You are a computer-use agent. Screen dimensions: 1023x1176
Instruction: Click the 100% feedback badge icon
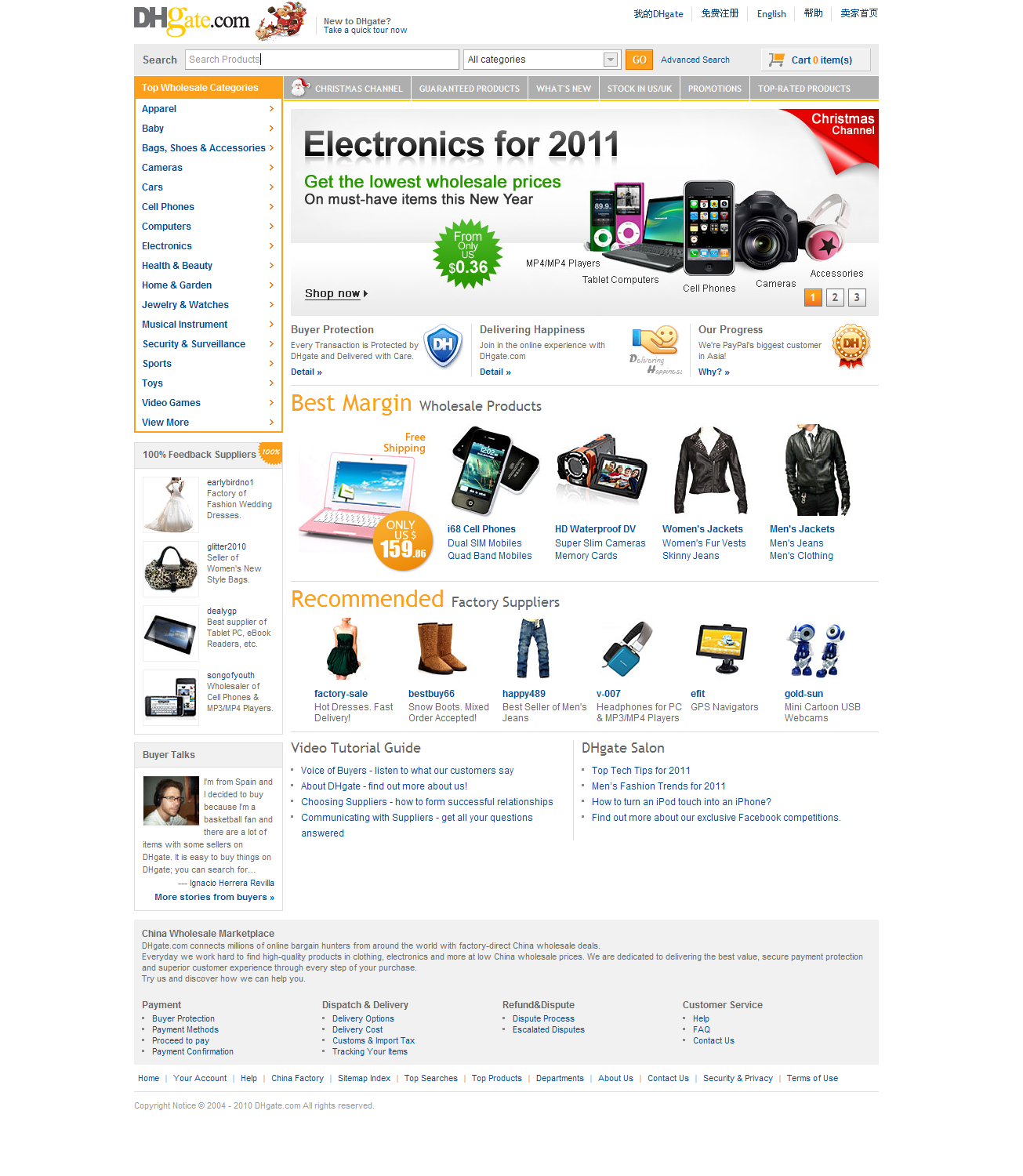pos(271,452)
